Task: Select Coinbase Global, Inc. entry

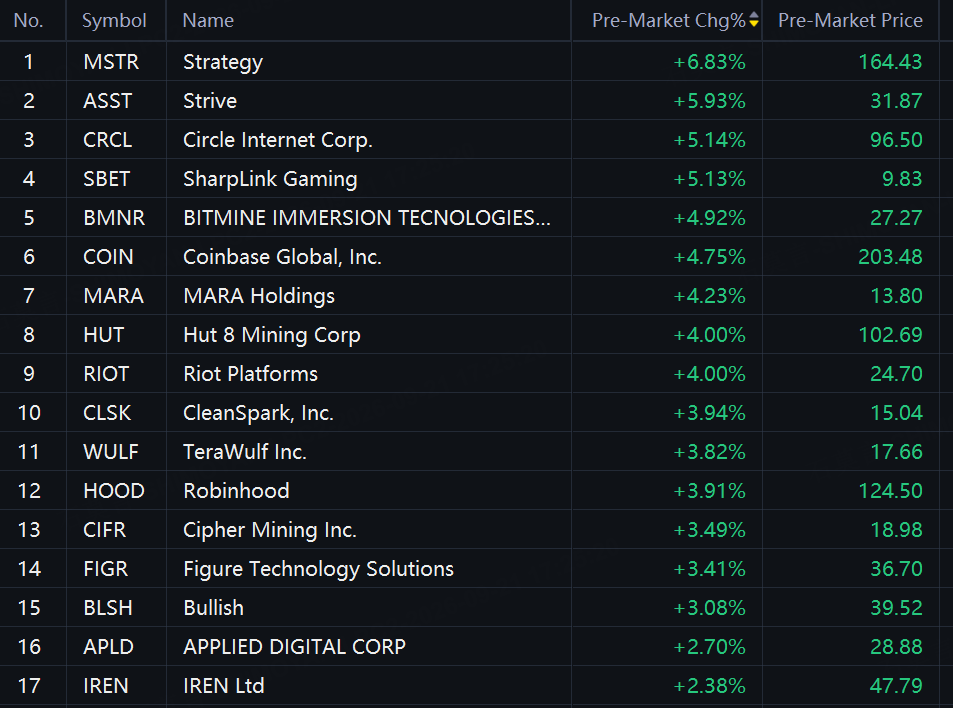Action: click(x=282, y=256)
